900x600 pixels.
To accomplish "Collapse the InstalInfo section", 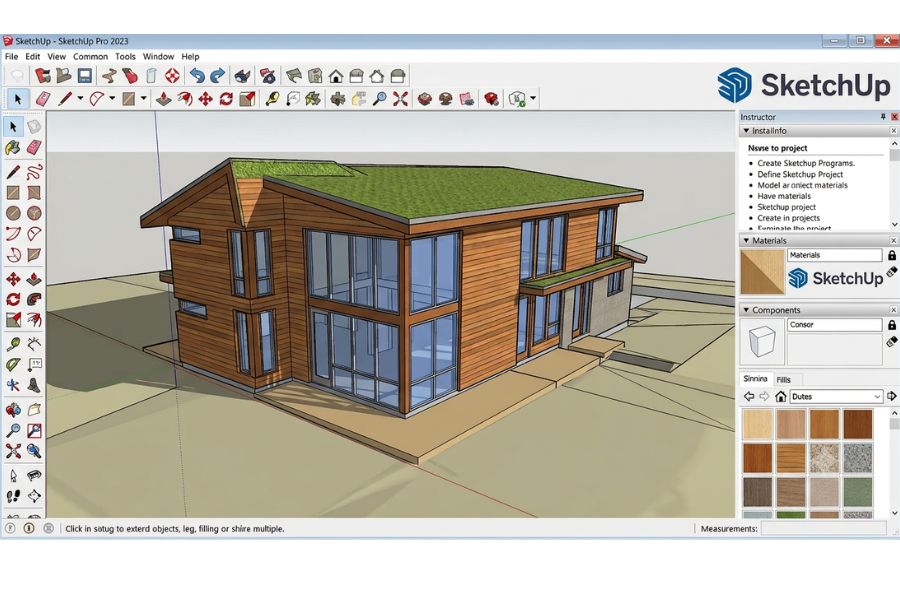I will 746,131.
